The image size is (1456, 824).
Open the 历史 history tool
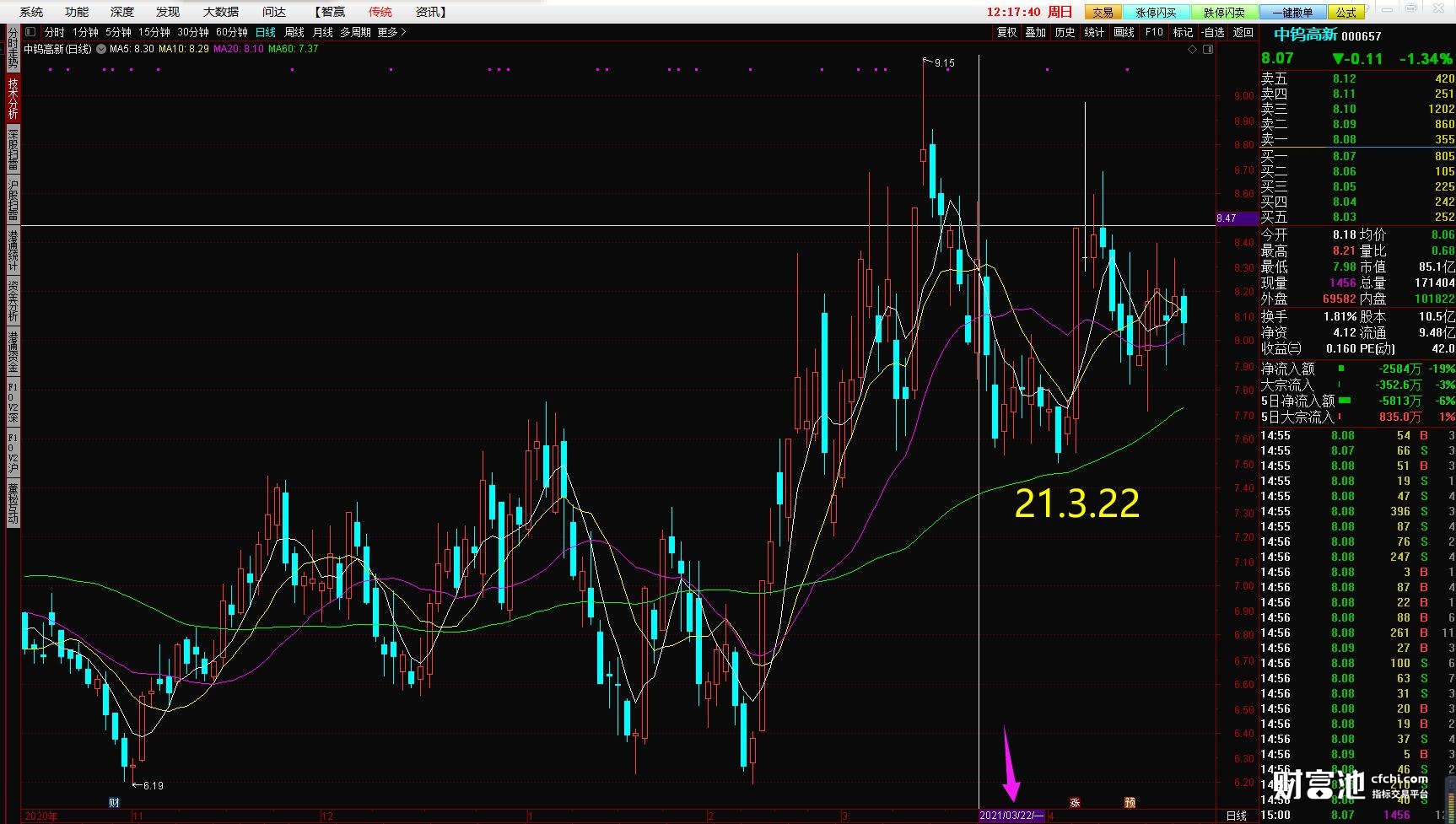tap(1065, 32)
